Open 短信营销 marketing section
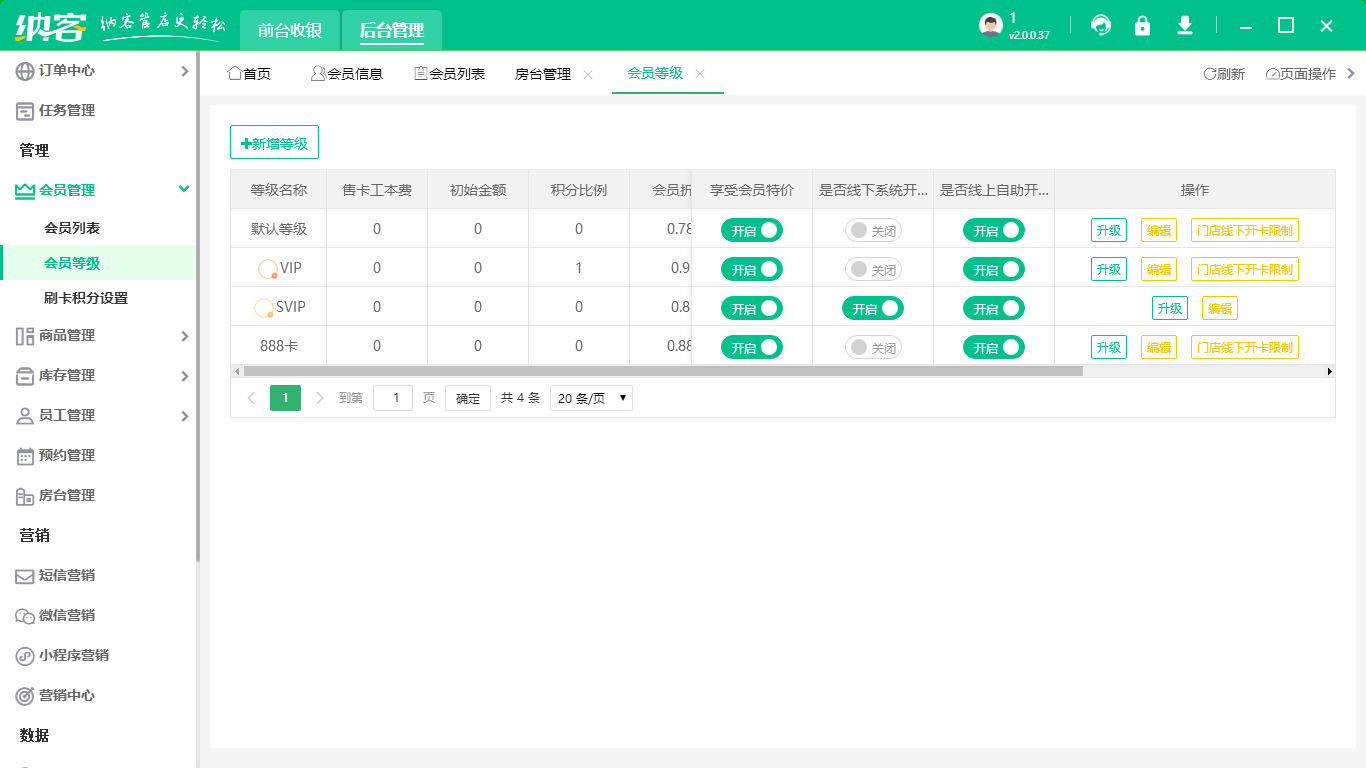The height and width of the screenshot is (768, 1366). [x=64, y=575]
